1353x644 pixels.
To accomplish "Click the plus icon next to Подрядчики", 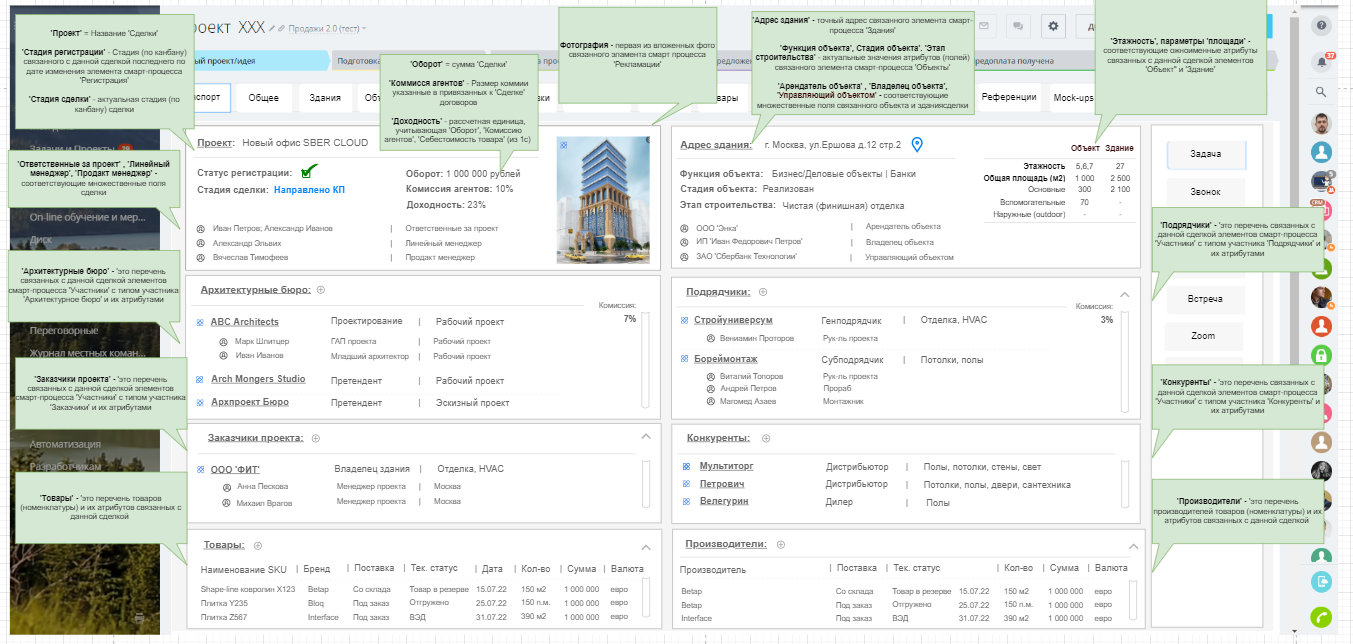I will 762,292.
